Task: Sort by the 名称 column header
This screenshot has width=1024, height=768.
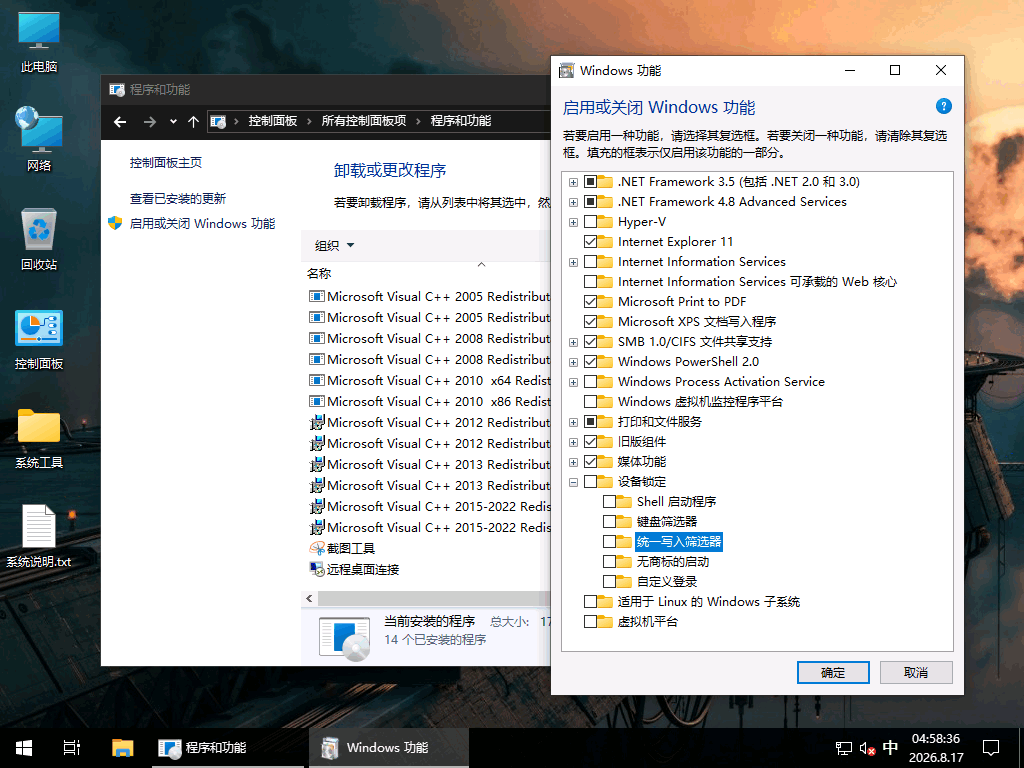Action: [319, 274]
